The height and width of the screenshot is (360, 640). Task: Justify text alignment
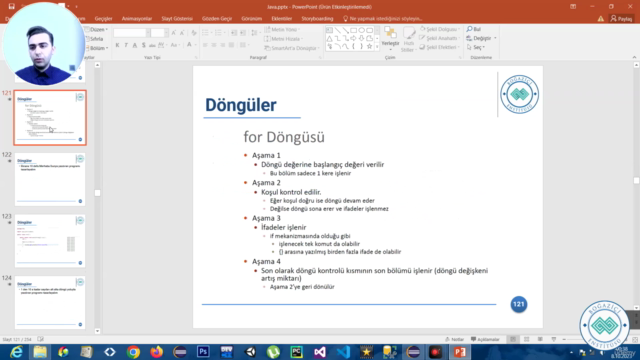click(231, 45)
